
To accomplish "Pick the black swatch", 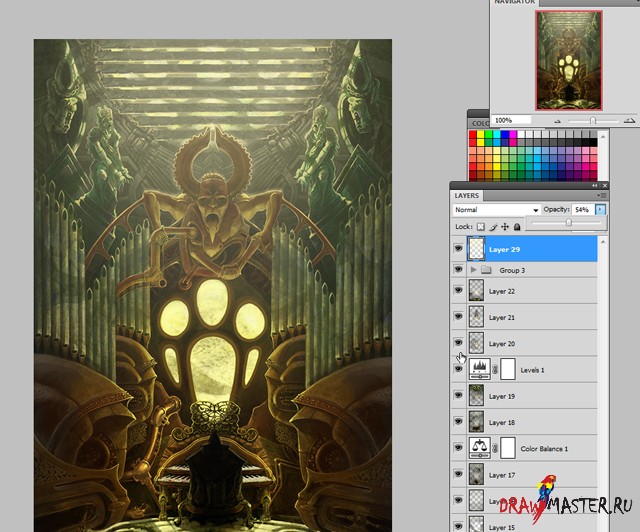I will 593,142.
